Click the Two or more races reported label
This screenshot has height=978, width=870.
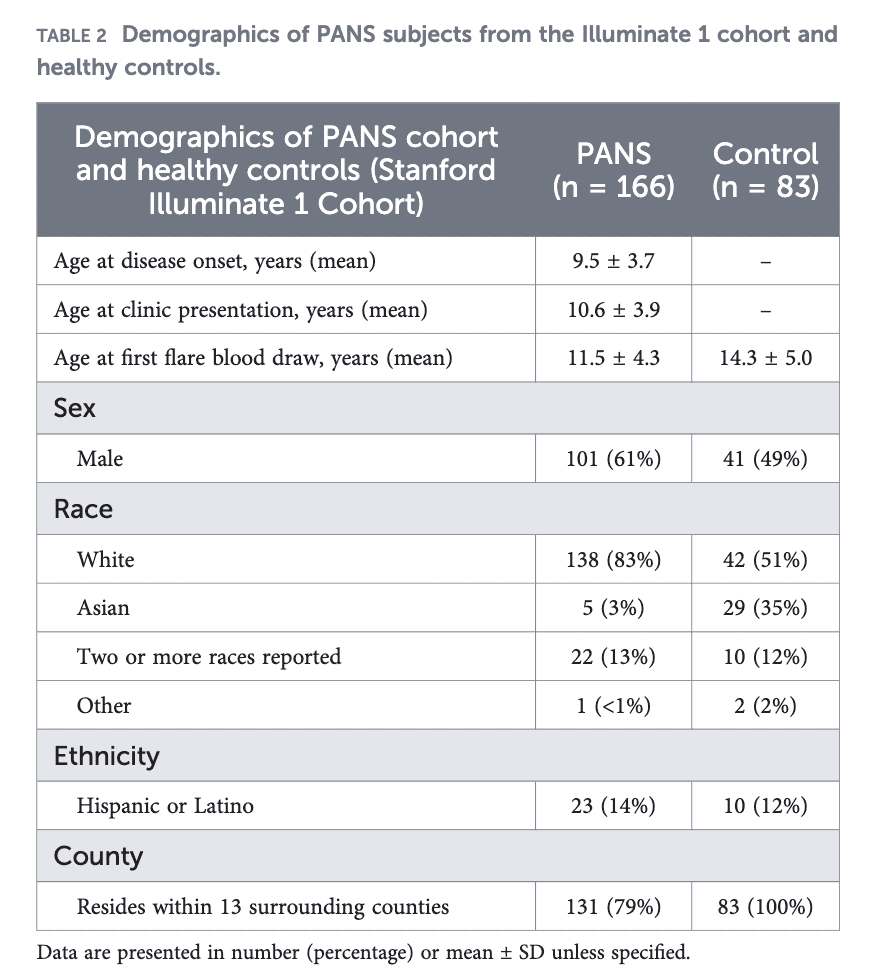[209, 657]
